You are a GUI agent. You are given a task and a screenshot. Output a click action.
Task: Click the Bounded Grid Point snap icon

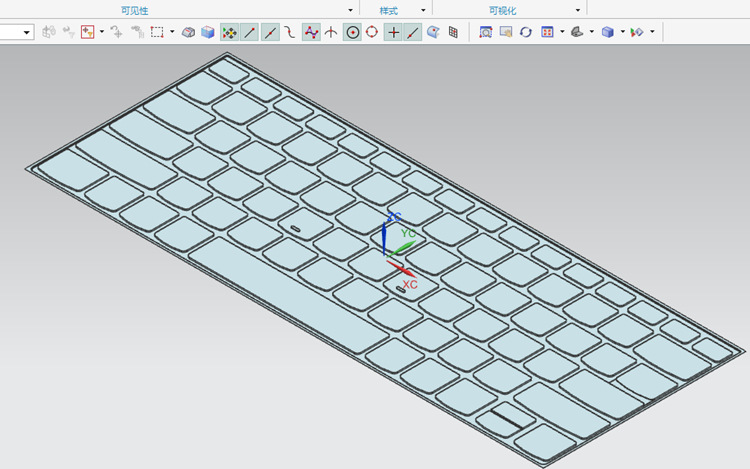pyautogui.click(x=453, y=32)
